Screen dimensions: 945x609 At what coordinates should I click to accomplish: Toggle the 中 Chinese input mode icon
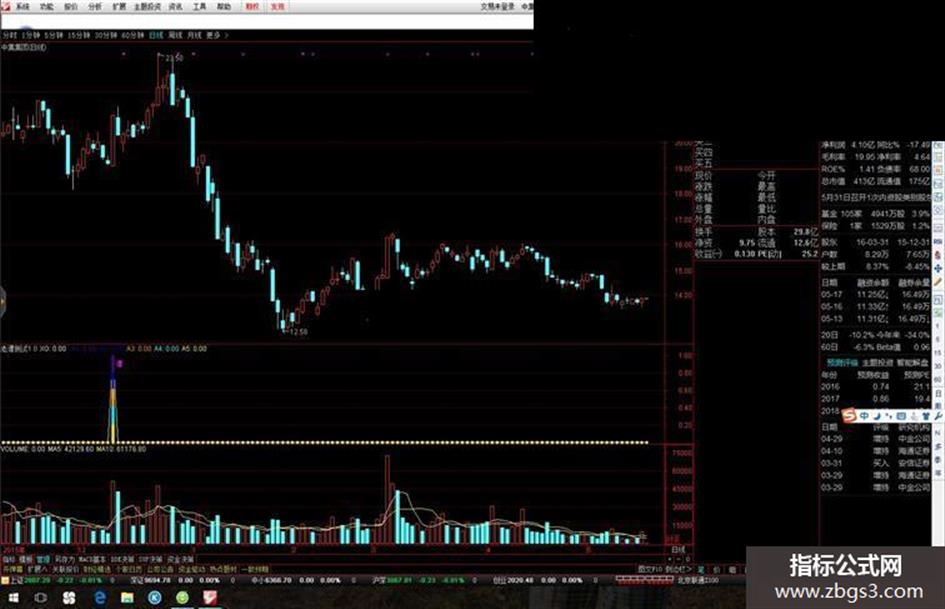click(x=864, y=416)
